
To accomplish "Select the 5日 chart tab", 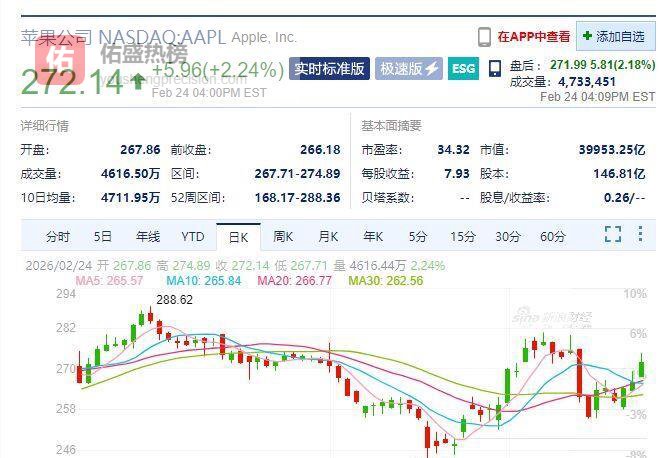I will point(103,237).
